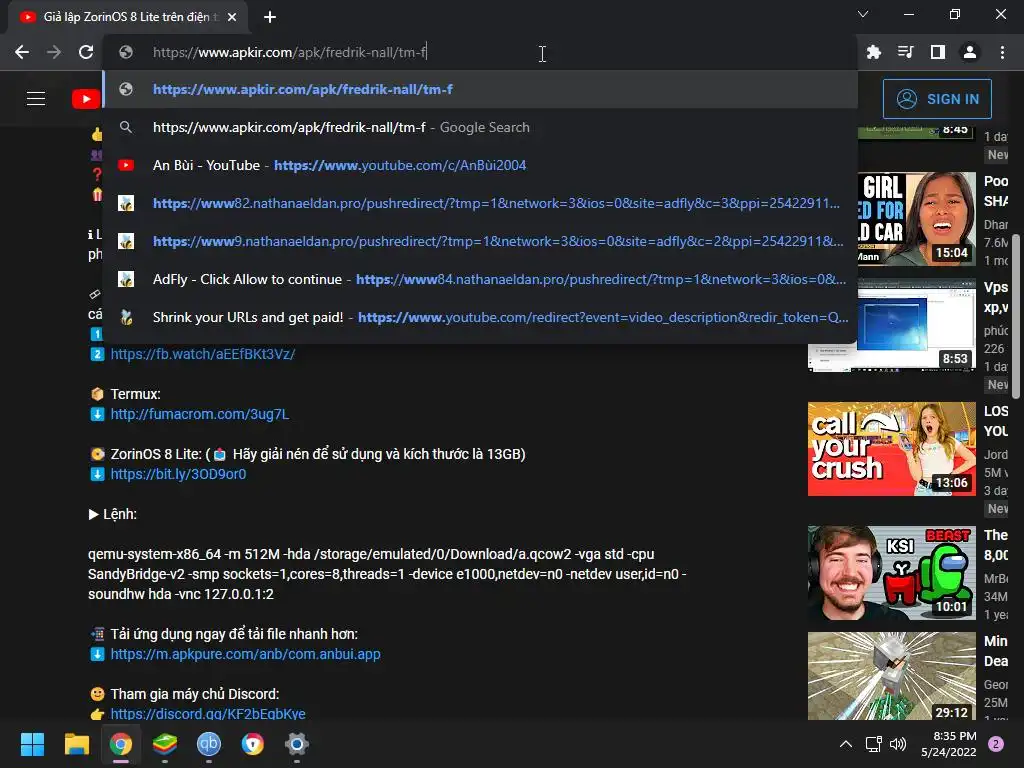This screenshot has width=1024, height=768.
Task: Open the bit.ly/3OD9or0 ZorinOS link
Action: [178, 474]
